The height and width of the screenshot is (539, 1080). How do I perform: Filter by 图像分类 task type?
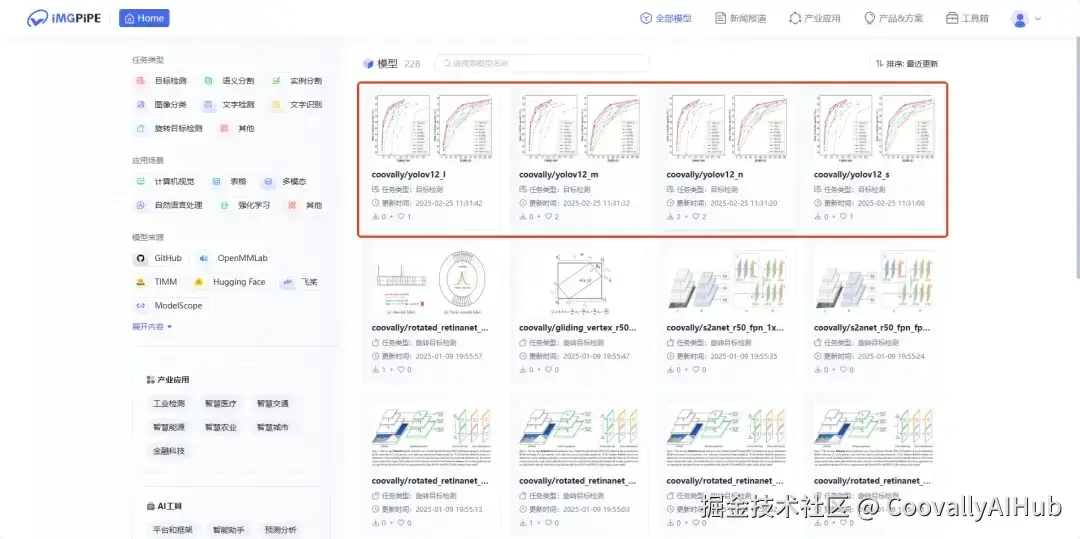click(161, 105)
